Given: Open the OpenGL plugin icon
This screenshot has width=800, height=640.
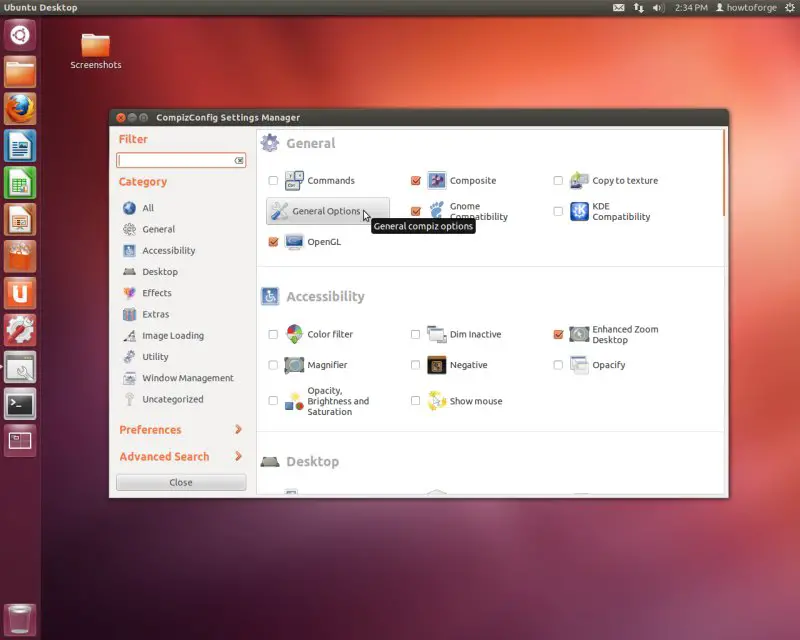Looking at the screenshot, I should click(x=294, y=242).
